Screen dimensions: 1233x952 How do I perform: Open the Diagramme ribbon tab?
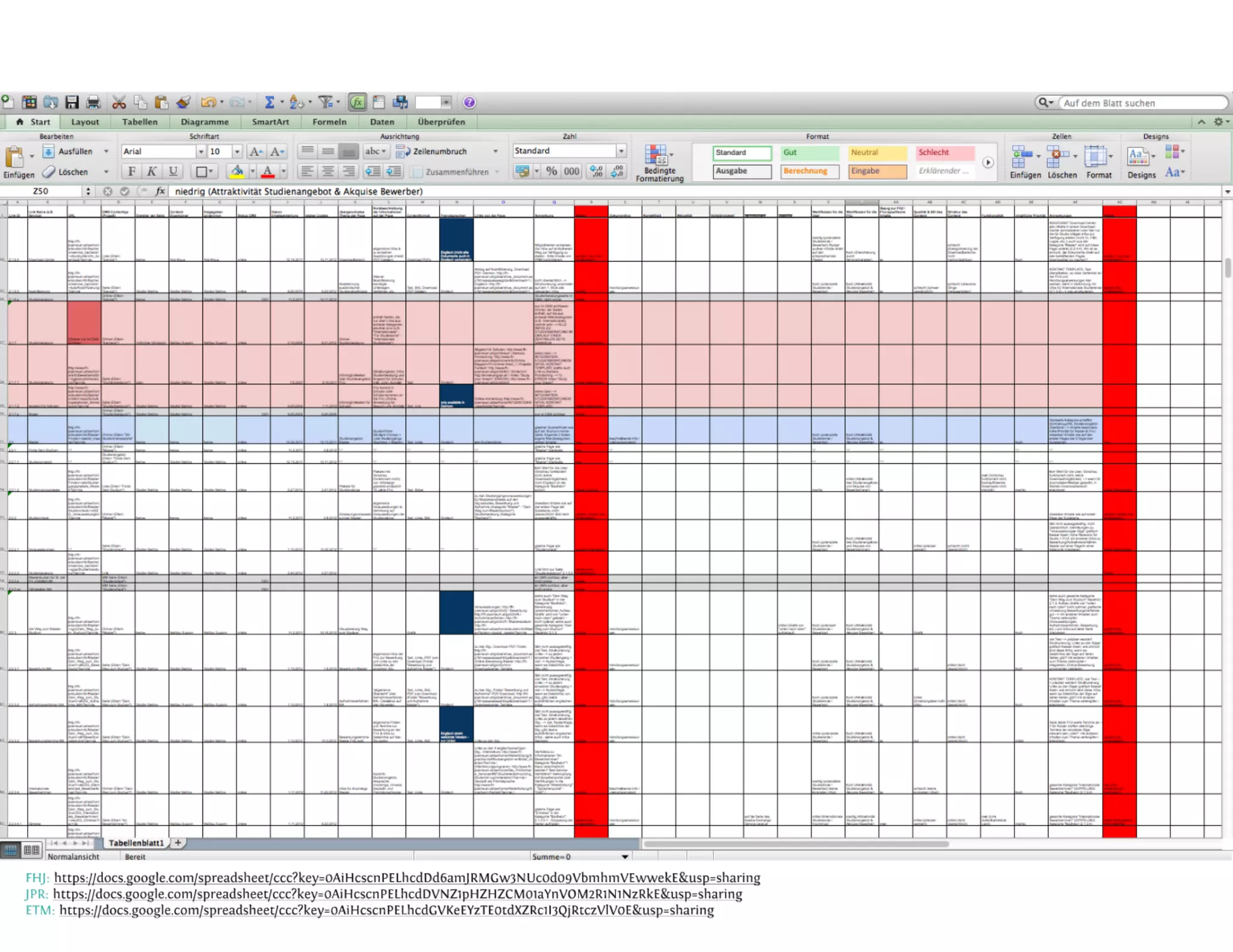click(x=205, y=122)
